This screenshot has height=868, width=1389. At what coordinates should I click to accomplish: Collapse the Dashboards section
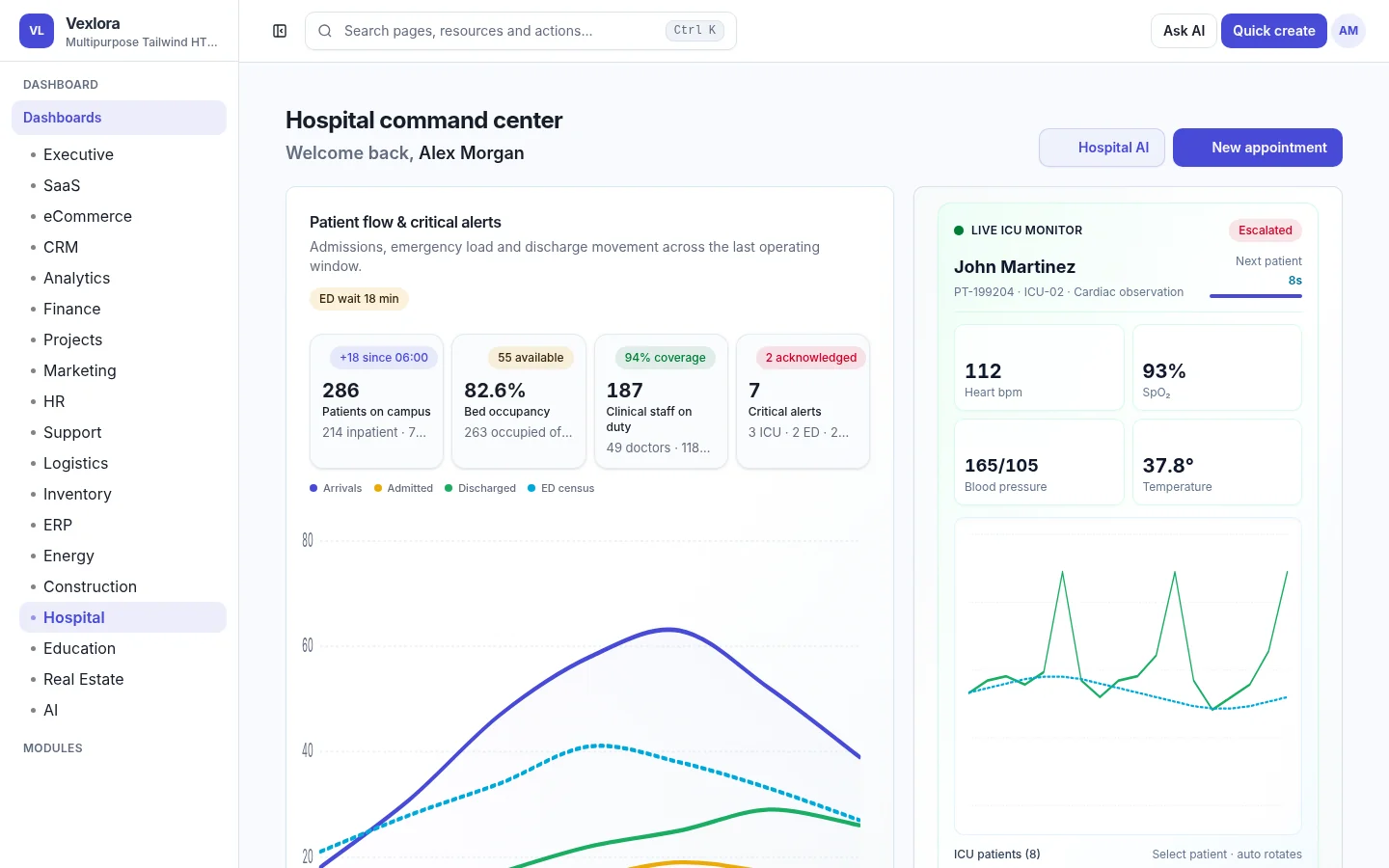(119, 118)
